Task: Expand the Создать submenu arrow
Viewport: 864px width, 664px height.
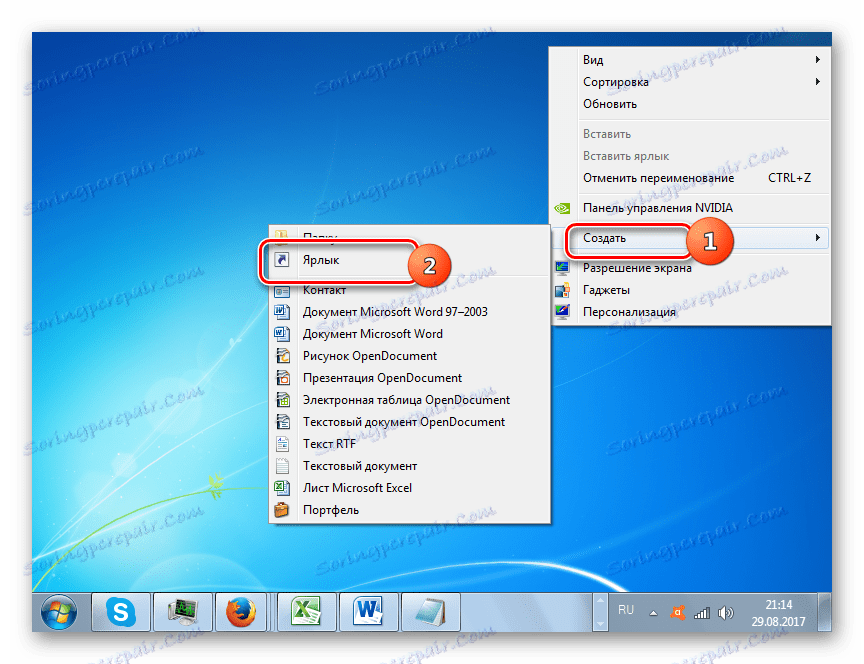Action: (x=818, y=237)
